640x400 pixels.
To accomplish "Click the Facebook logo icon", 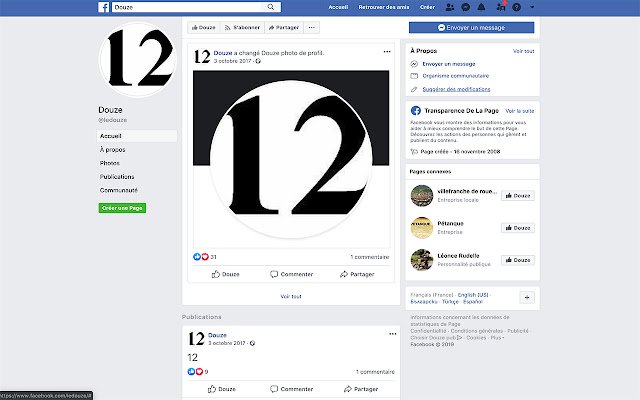I will (104, 7).
